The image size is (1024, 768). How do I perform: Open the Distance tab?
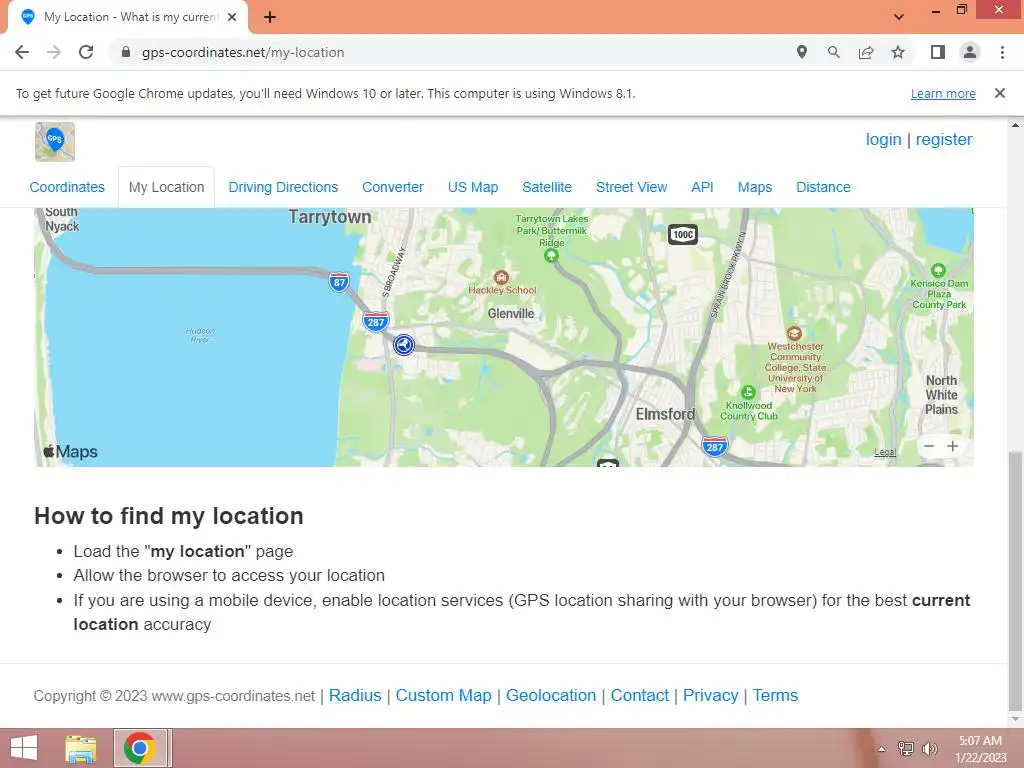coord(823,187)
